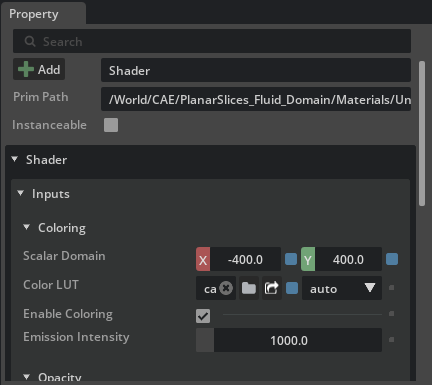
Task: Click blue reset square in Color LUT row
Action: [292, 288]
